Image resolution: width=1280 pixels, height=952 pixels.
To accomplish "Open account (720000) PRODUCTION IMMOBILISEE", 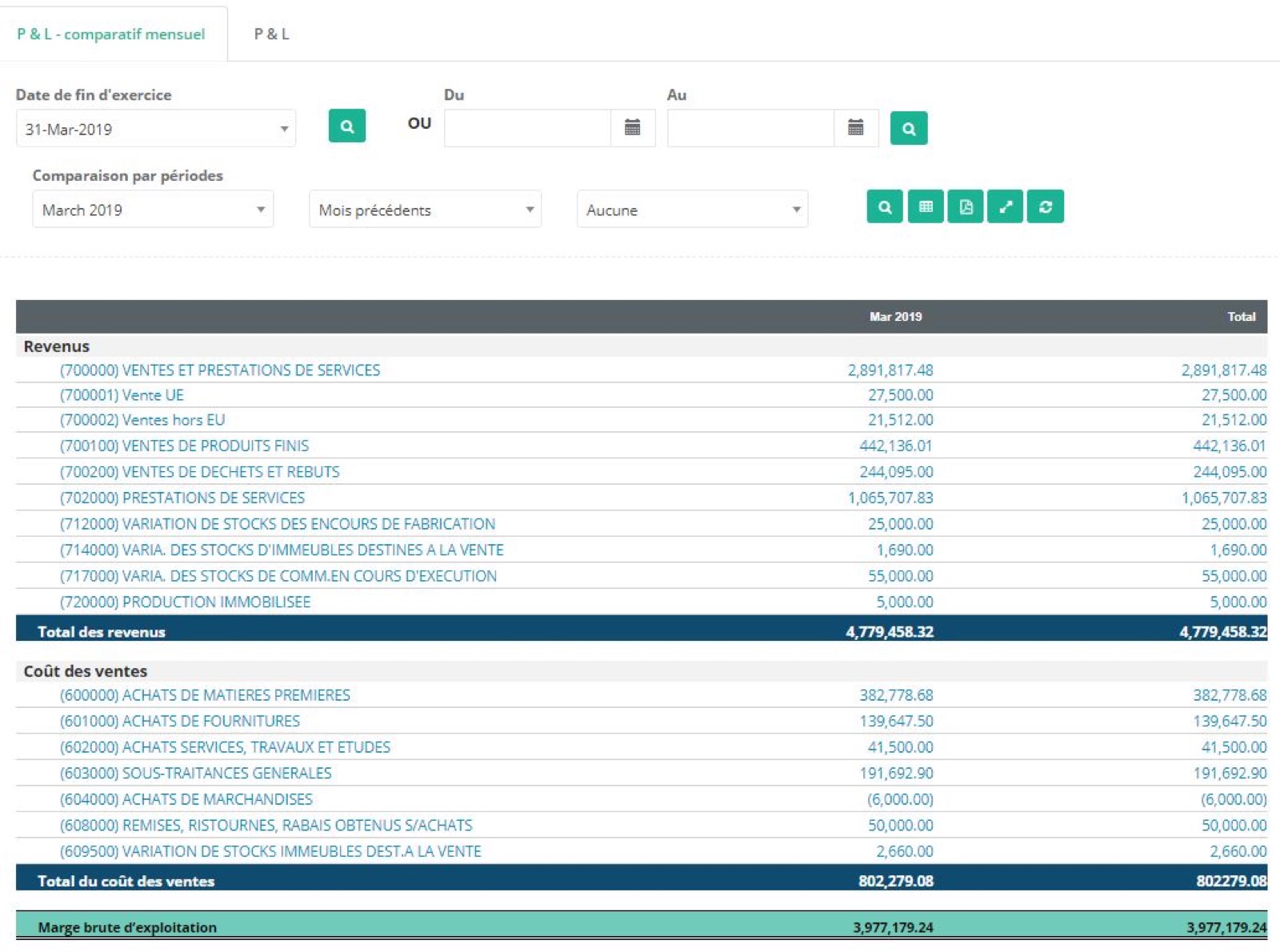I will [185, 602].
